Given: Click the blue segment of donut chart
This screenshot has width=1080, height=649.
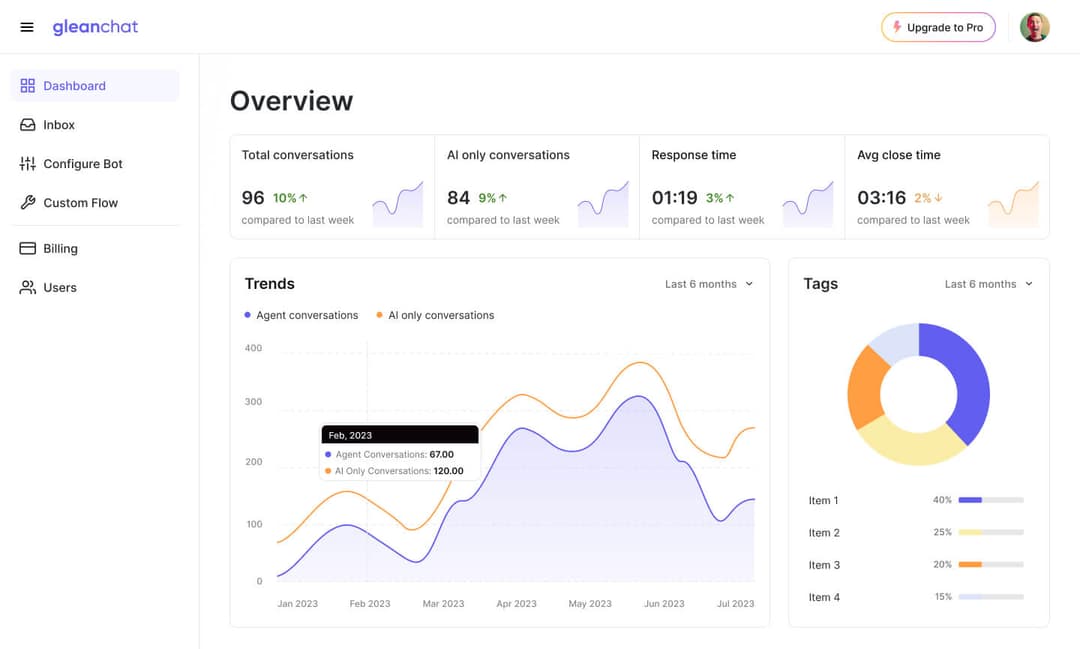Looking at the screenshot, I should [966, 380].
